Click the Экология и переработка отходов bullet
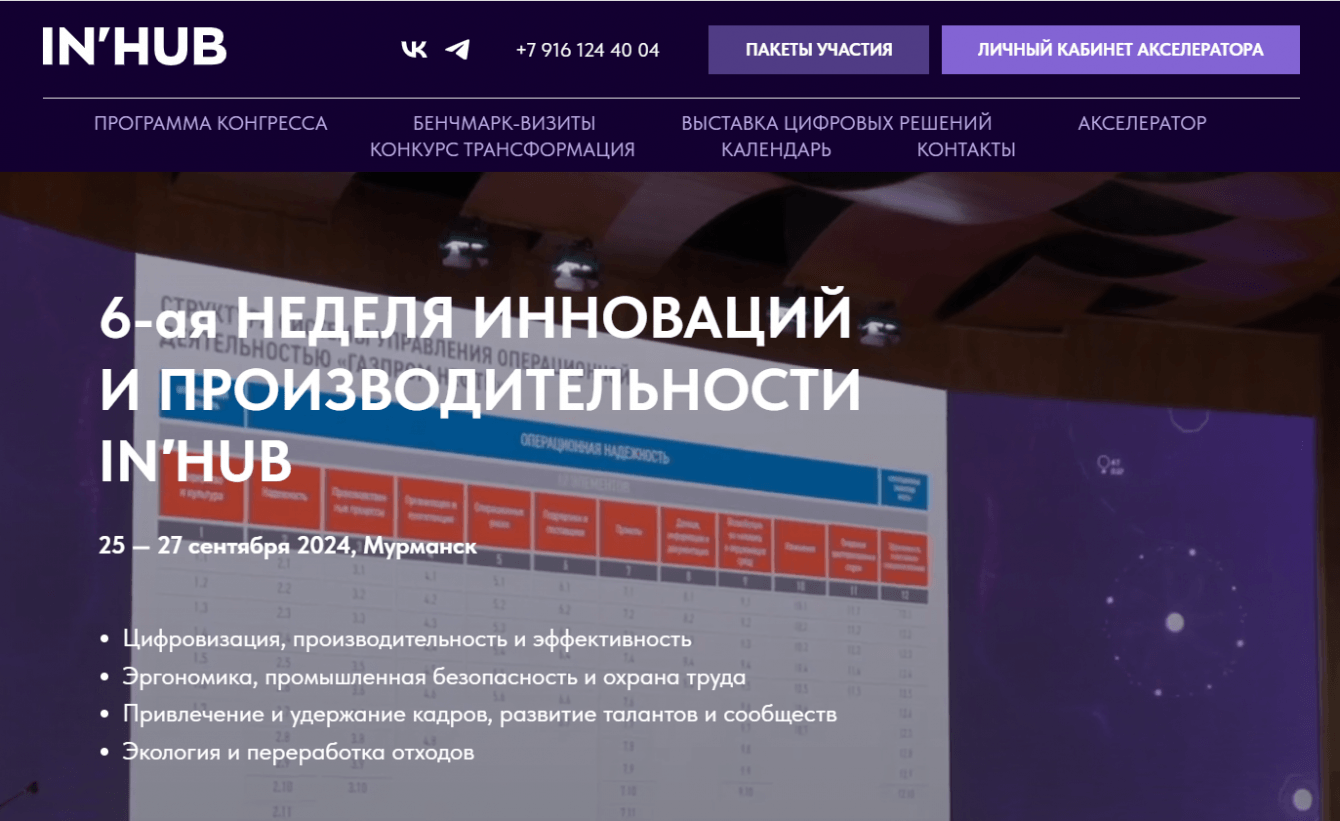Viewport: 1340px width, 821px height. pos(298,752)
